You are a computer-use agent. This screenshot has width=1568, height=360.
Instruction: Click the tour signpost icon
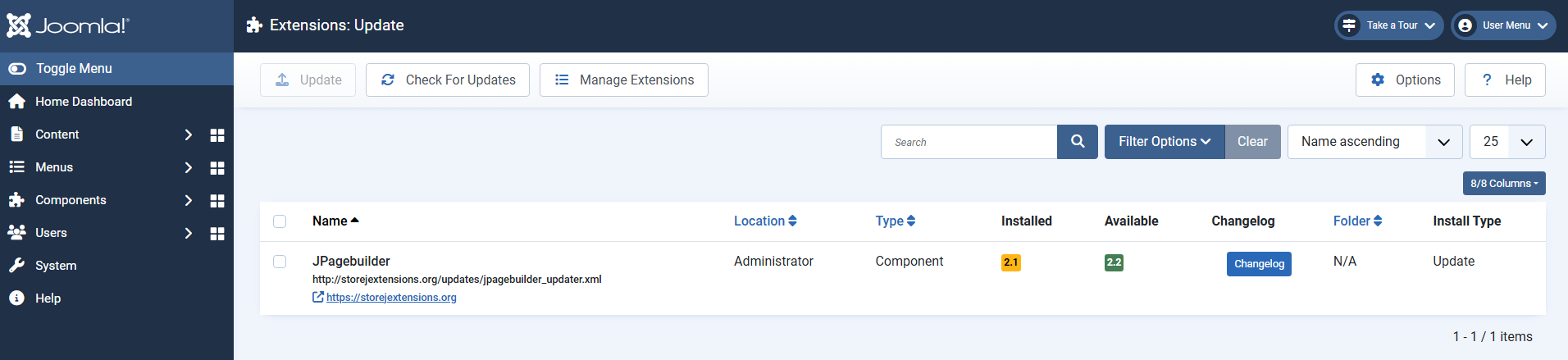[1349, 25]
